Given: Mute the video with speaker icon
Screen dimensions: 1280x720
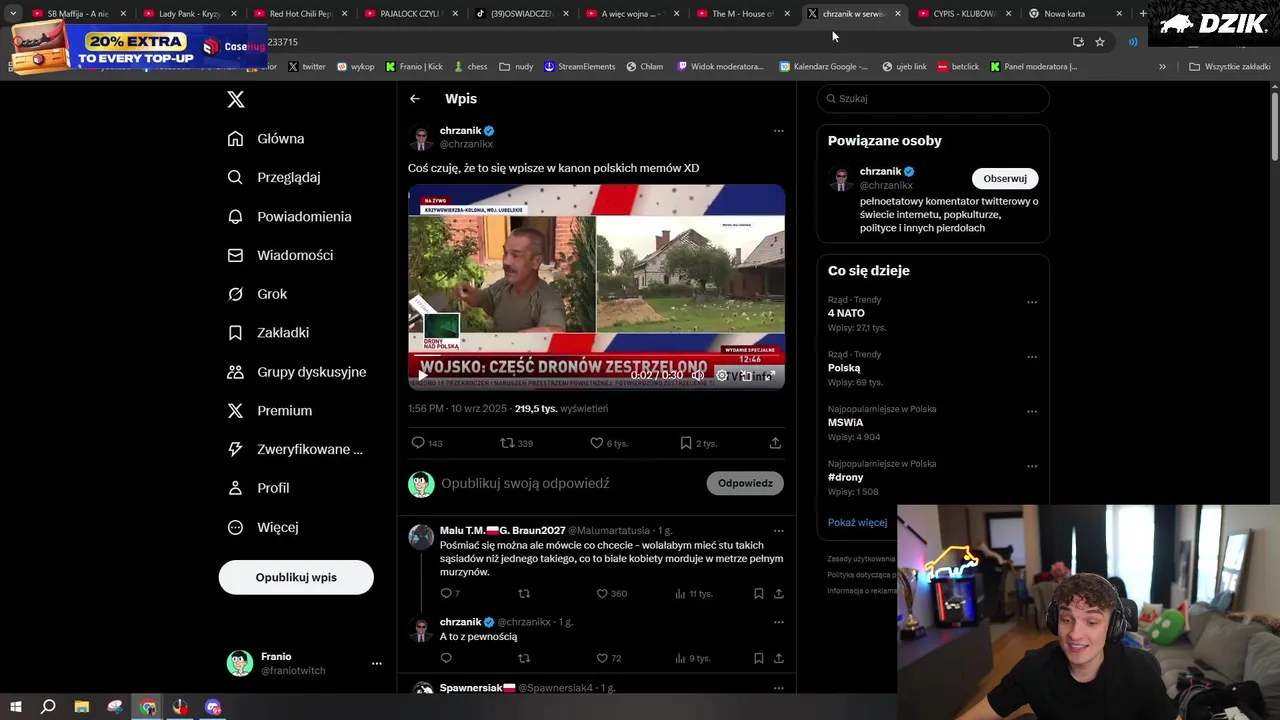Looking at the screenshot, I should 698,376.
